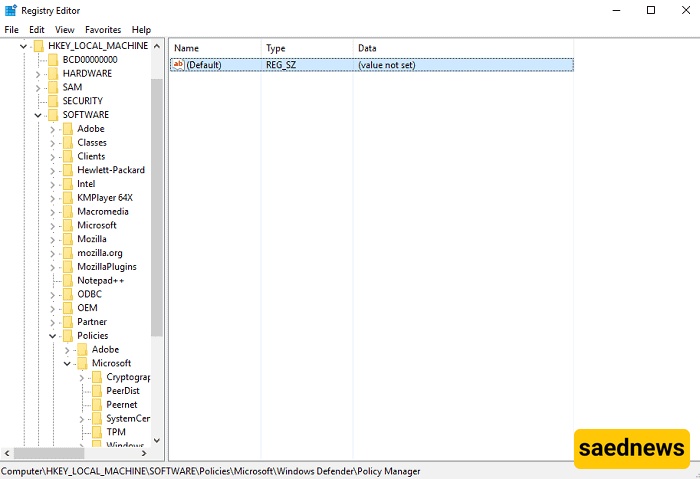Image resolution: width=700 pixels, height=479 pixels.
Task: Expand the Hewlett-Packard key chevron
Action: tap(53, 171)
